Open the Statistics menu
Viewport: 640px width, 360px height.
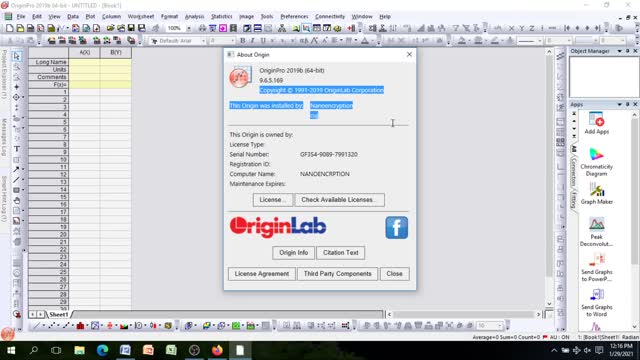222,17
